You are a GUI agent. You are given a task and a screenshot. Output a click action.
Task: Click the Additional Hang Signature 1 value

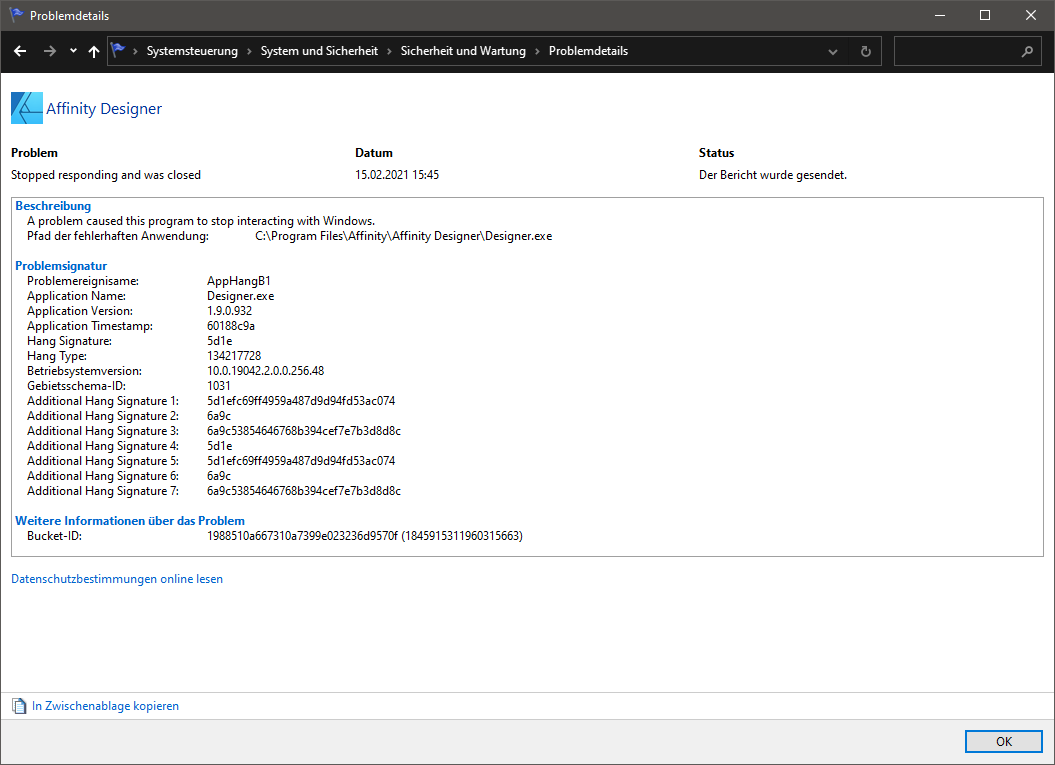(301, 401)
